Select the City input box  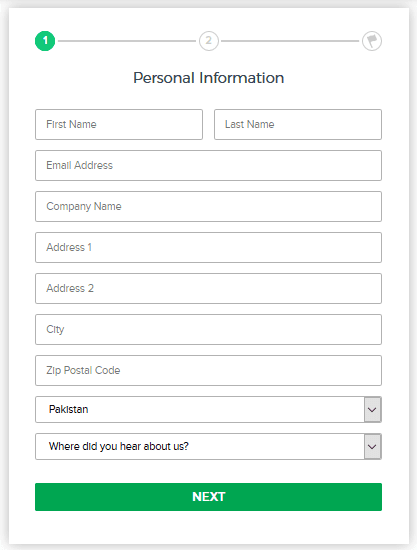(x=208, y=329)
